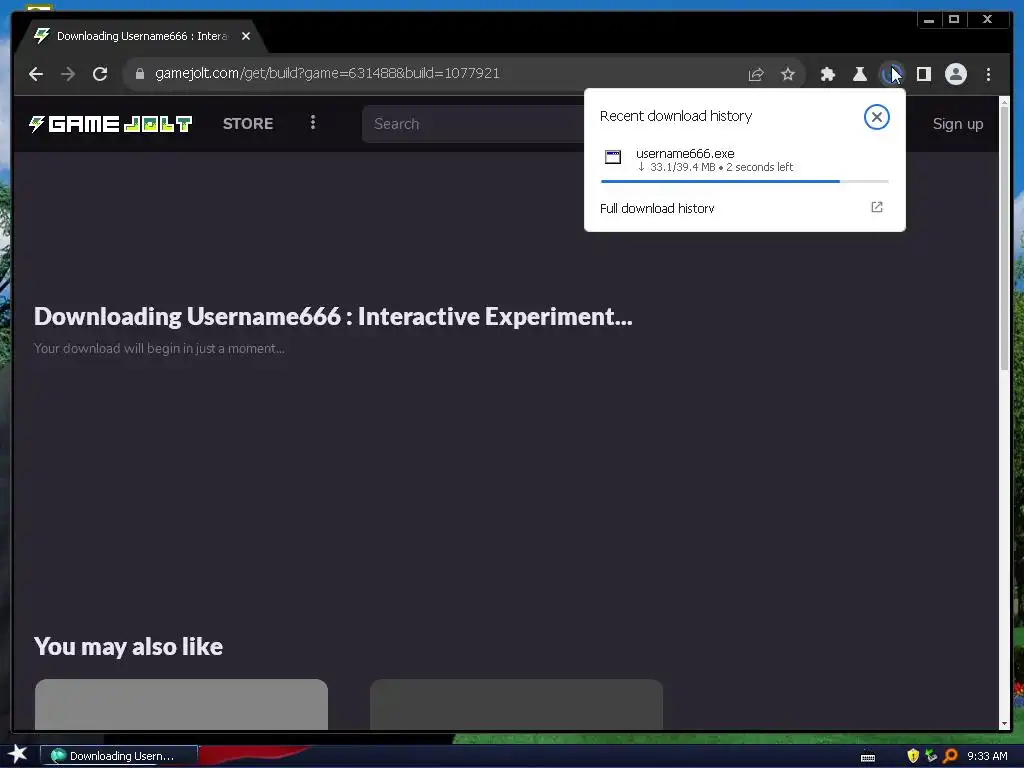Viewport: 1024px width, 768px height.
Task: Open the side panel icon
Action: click(923, 74)
